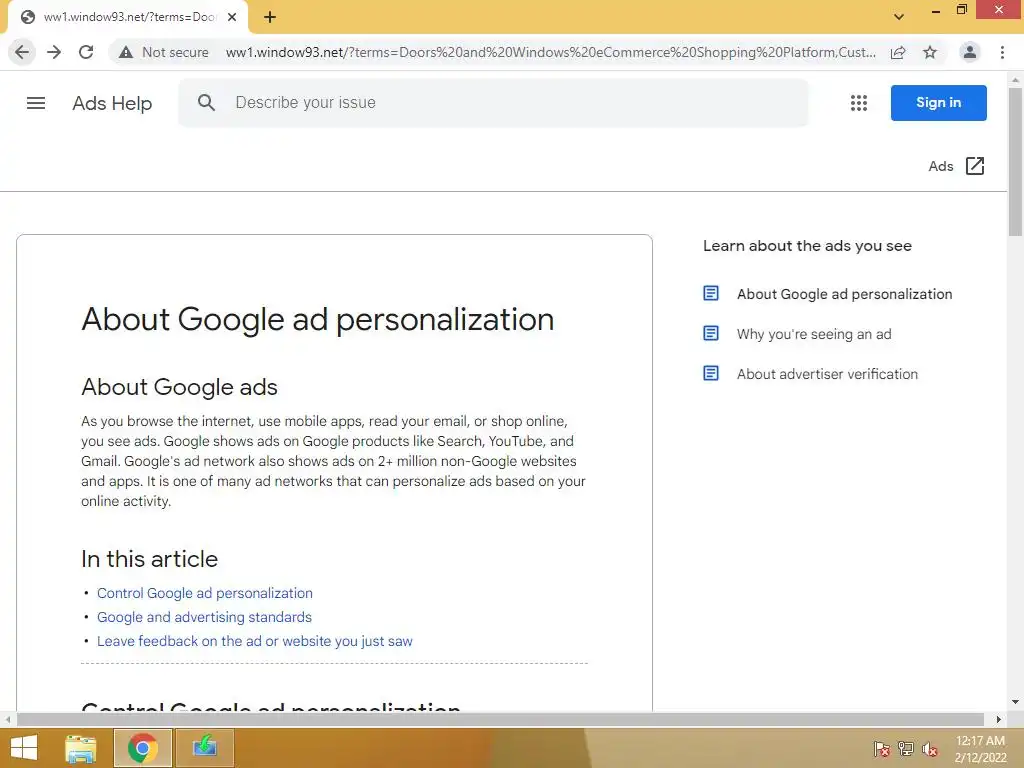Click the horizontal scrollbar left arrow
Image resolution: width=1024 pixels, height=768 pixels.
tap(8, 719)
